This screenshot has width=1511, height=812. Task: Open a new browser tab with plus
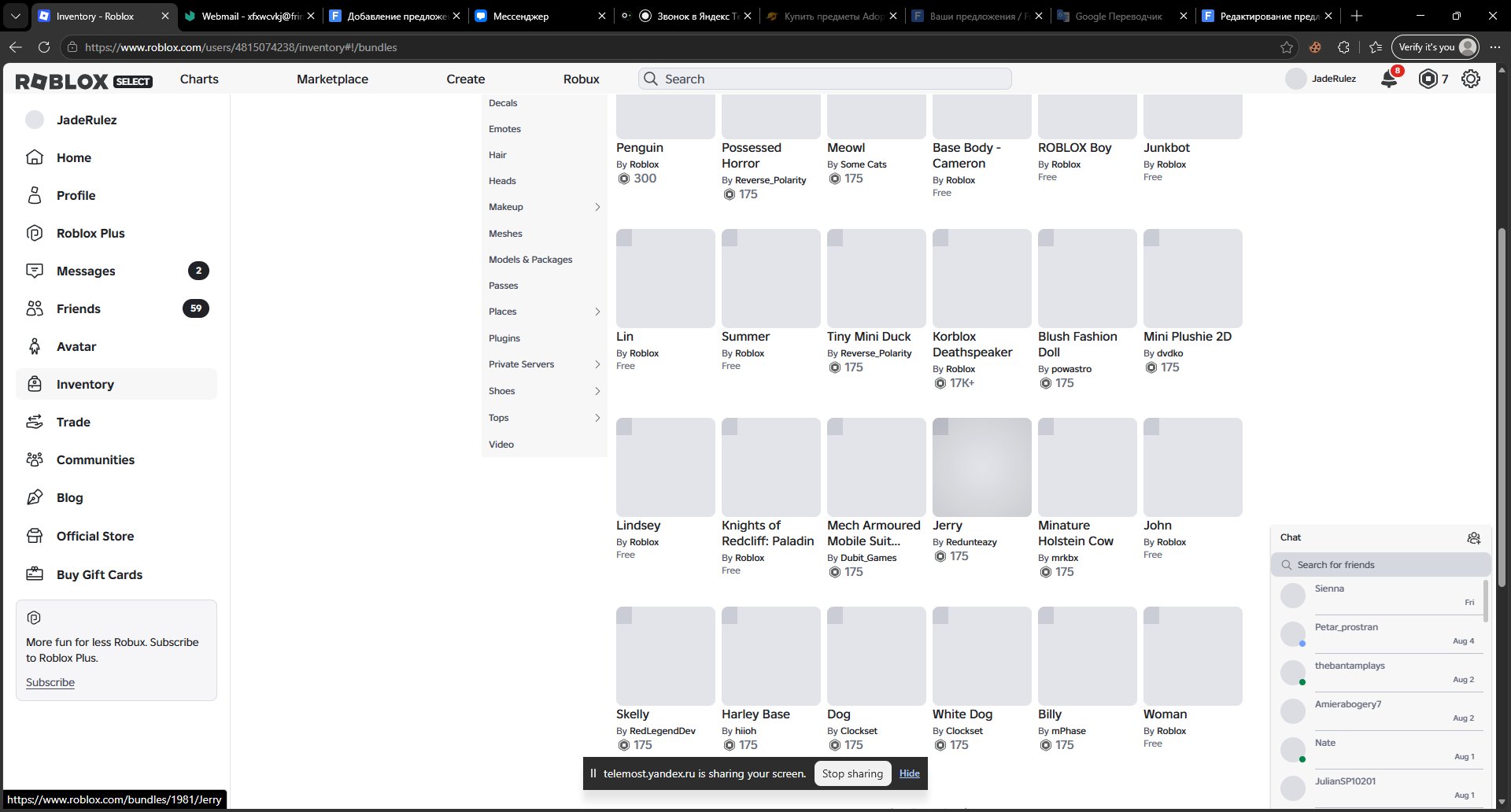pyautogui.click(x=1356, y=16)
